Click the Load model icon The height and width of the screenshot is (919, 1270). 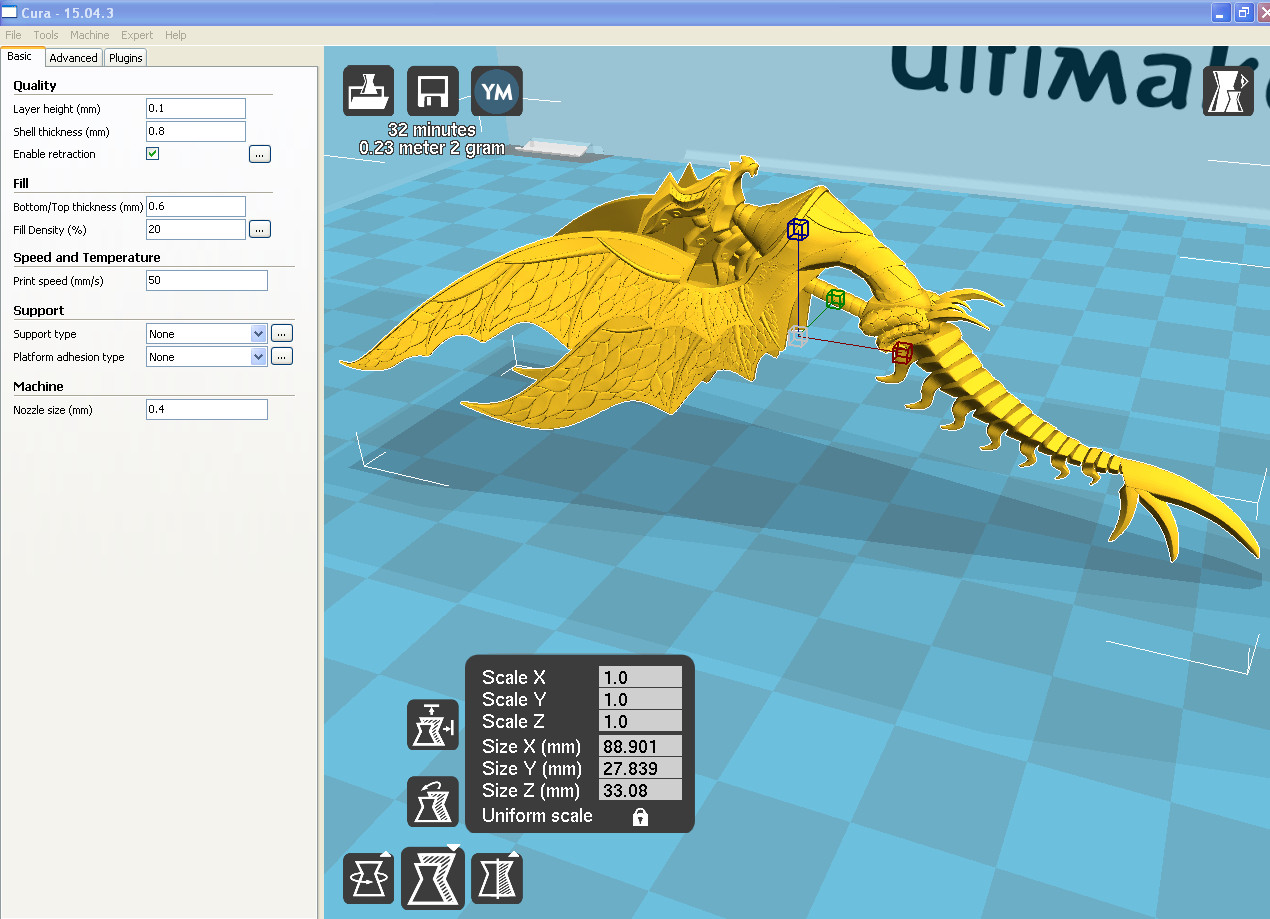pyautogui.click(x=368, y=92)
